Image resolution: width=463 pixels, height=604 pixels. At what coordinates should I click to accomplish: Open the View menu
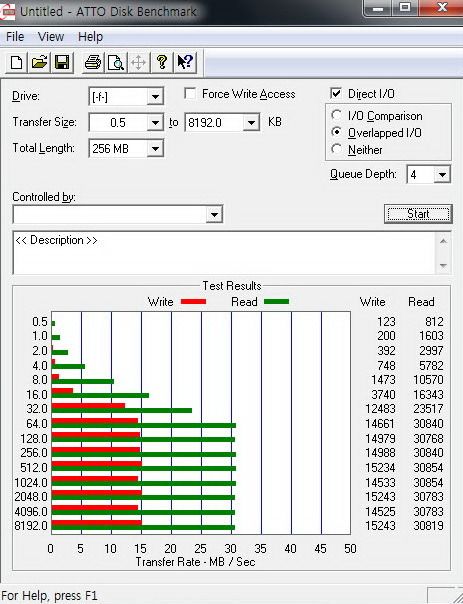coord(51,37)
